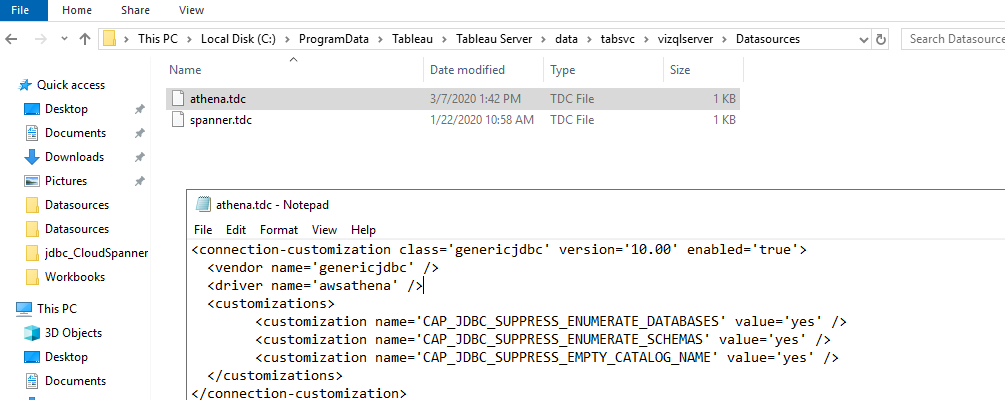Viewport: 1005px width, 400px height.
Task: Open pinned Documents under Quick access
Action: 75,133
